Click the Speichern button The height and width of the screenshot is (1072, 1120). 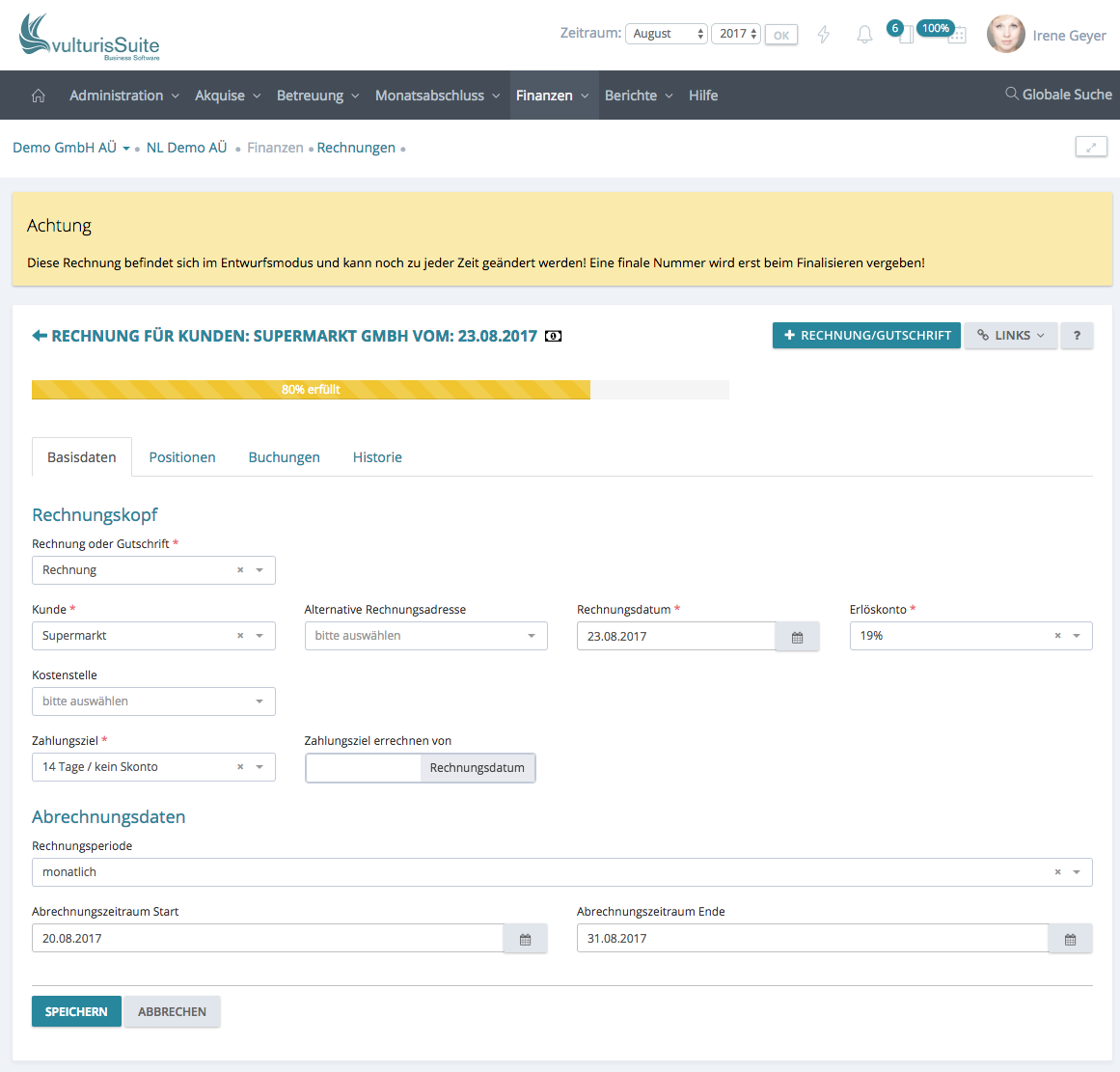coord(76,1011)
